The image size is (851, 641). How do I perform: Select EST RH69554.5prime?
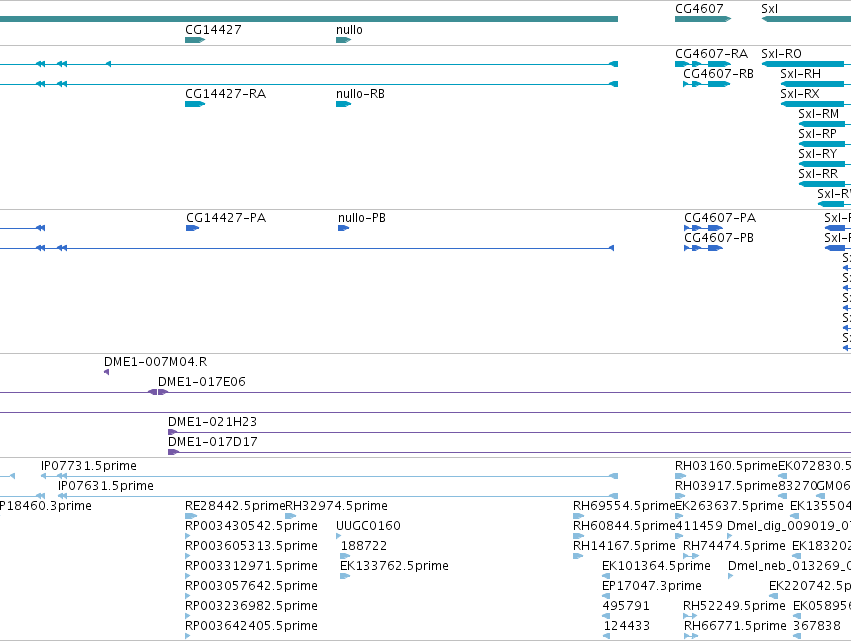[x=624, y=506]
